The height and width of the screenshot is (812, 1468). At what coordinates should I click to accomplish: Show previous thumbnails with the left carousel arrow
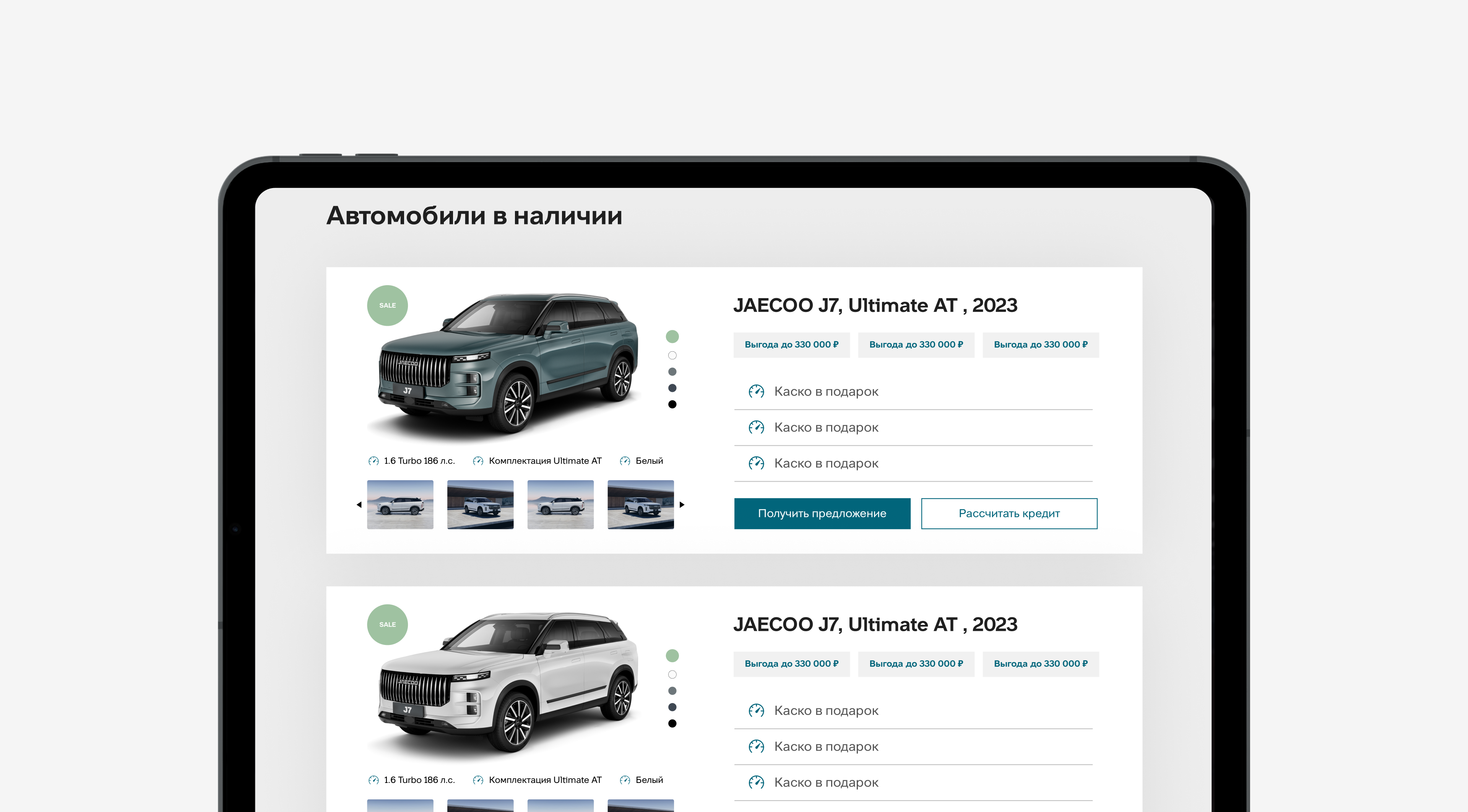coord(359,505)
